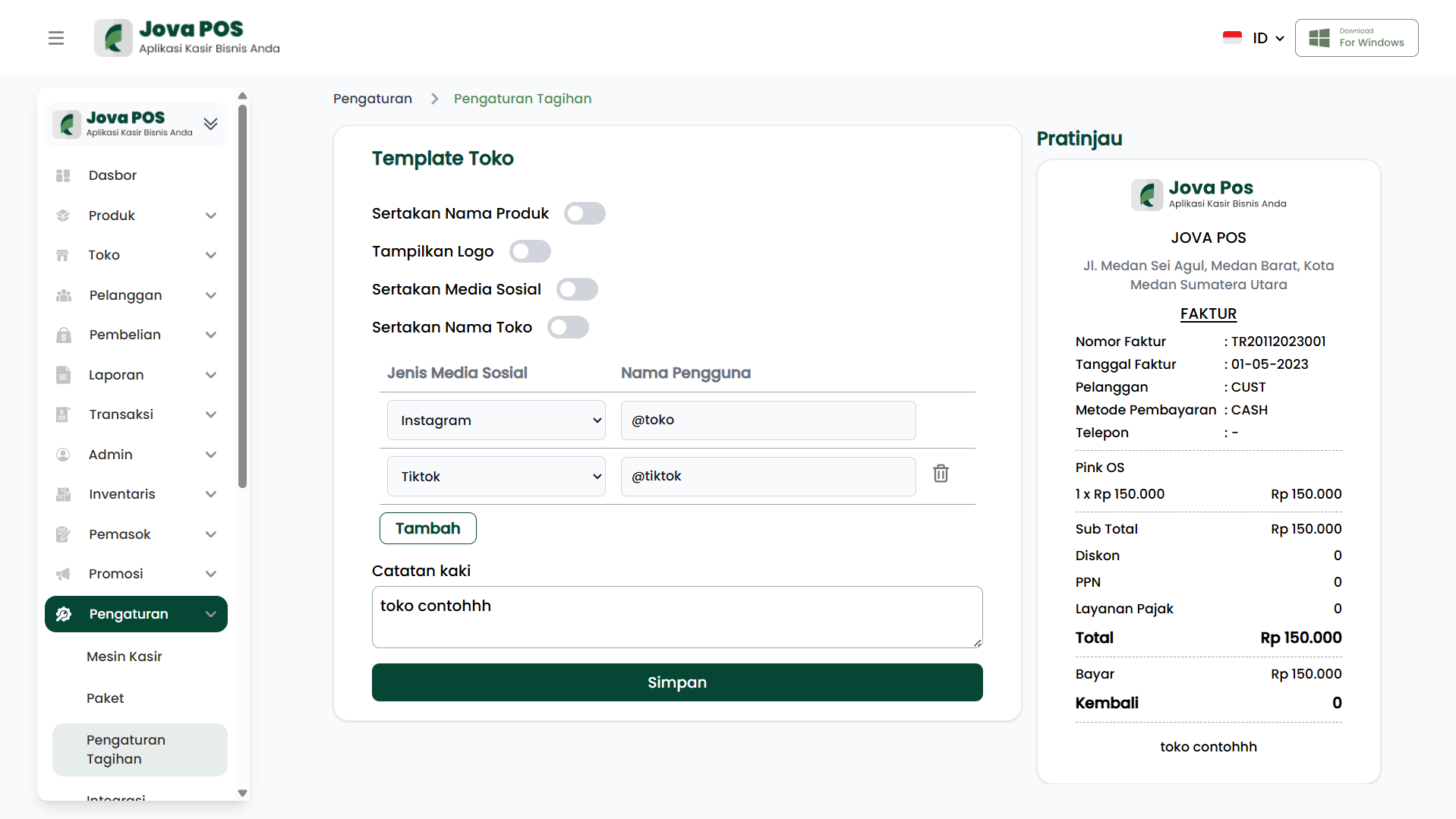1456x819 pixels.
Task: Click the hamburger menu icon
Action: (x=56, y=38)
